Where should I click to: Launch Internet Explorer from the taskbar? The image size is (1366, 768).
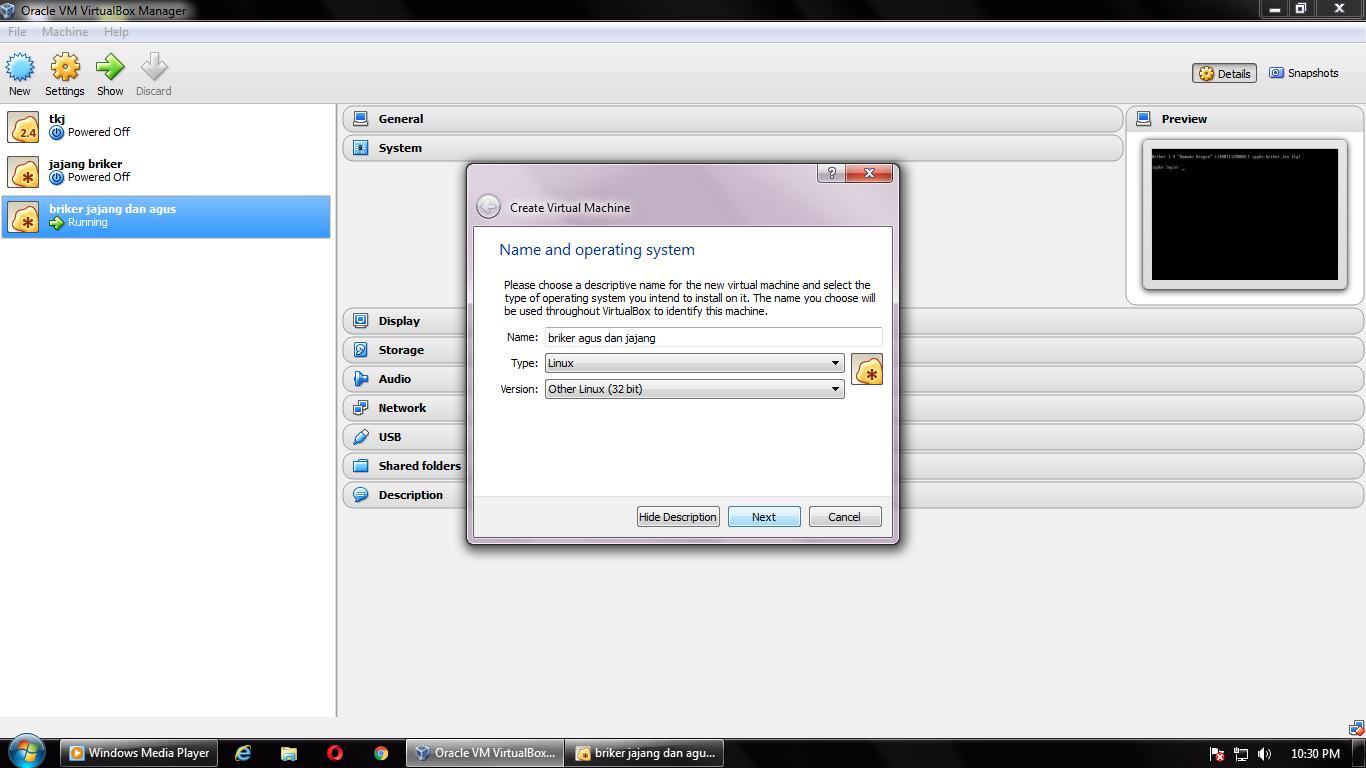tap(243, 753)
